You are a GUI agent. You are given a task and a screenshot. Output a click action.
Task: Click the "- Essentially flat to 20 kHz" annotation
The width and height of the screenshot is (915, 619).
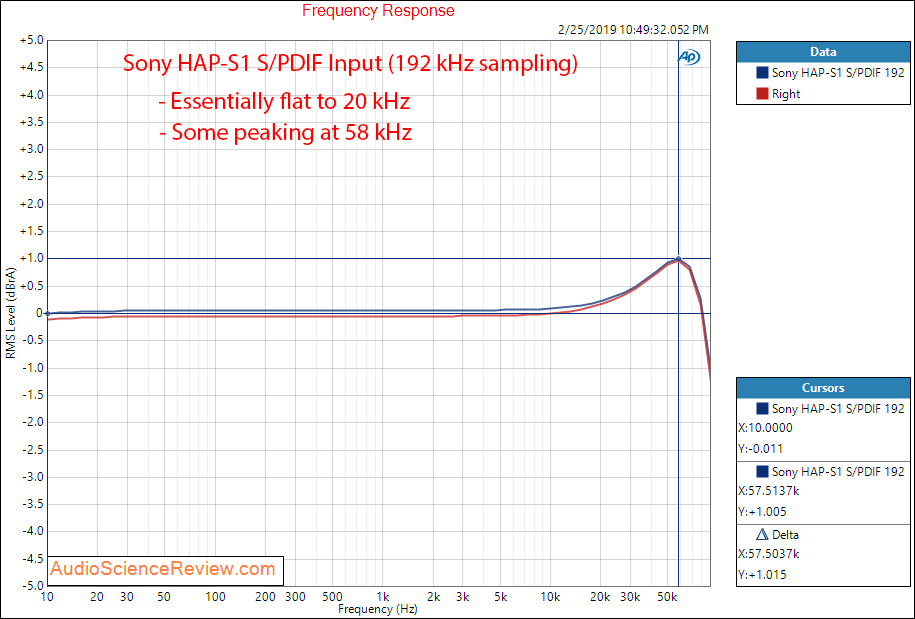(285, 102)
